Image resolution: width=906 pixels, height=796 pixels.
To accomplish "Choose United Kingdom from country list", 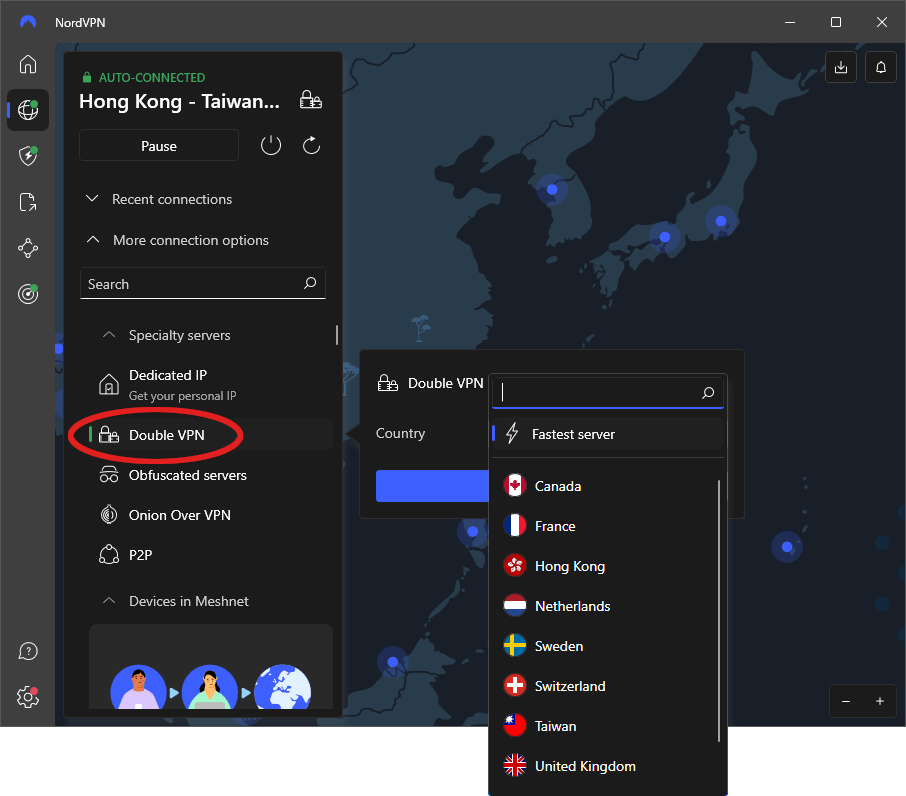I will point(605,765).
